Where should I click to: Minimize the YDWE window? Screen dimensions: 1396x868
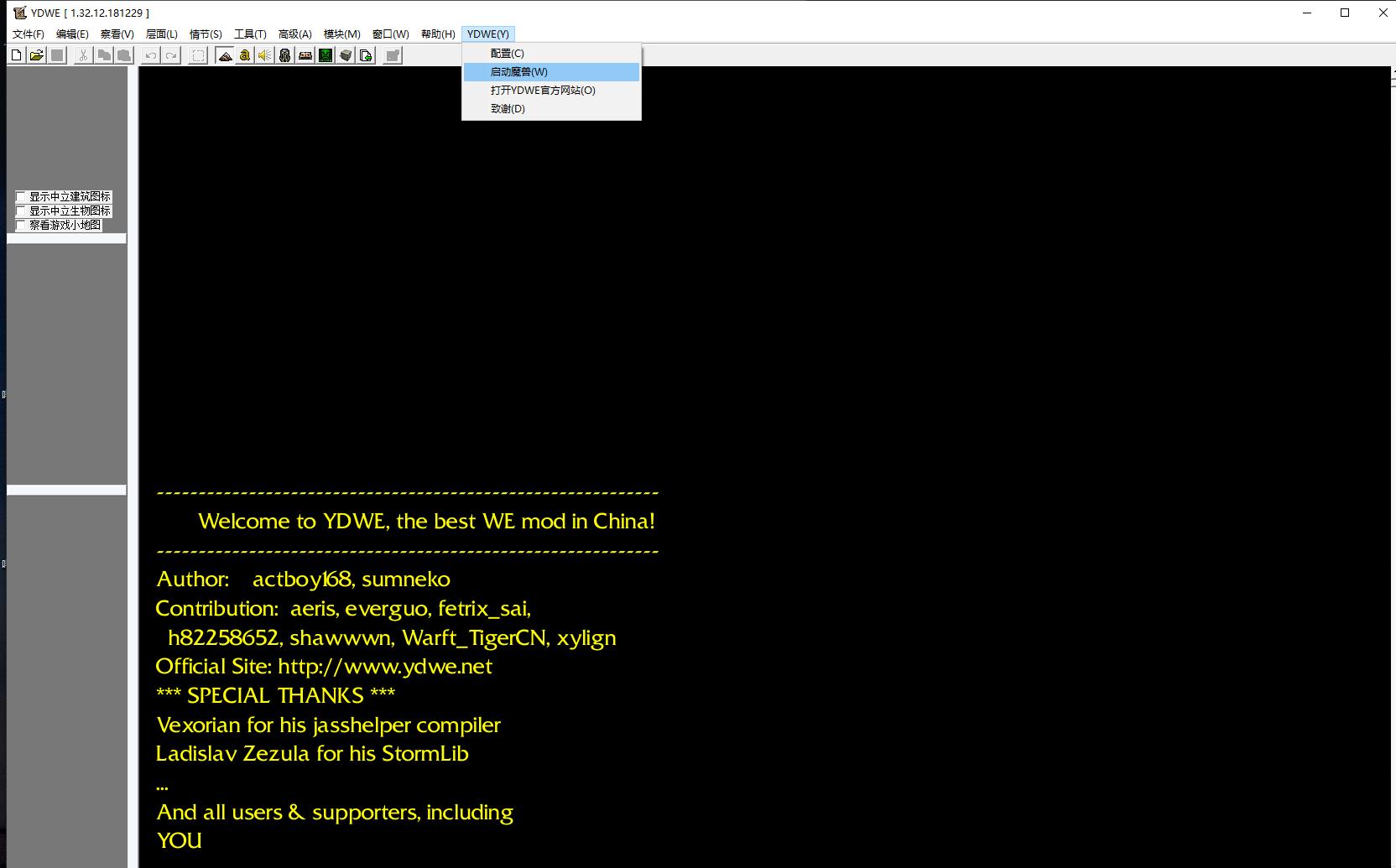coord(1307,13)
